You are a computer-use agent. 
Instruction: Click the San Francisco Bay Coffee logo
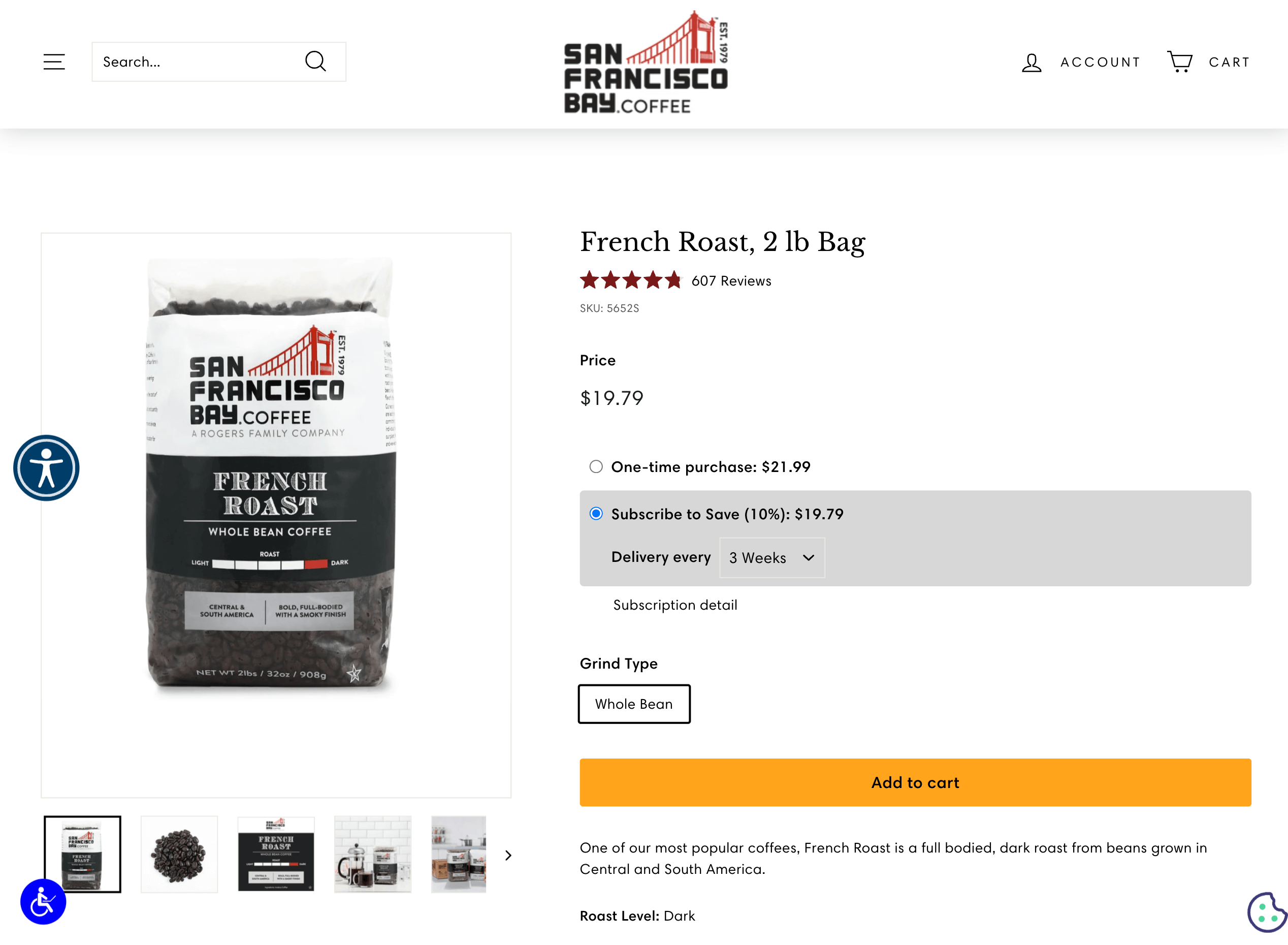point(646,63)
